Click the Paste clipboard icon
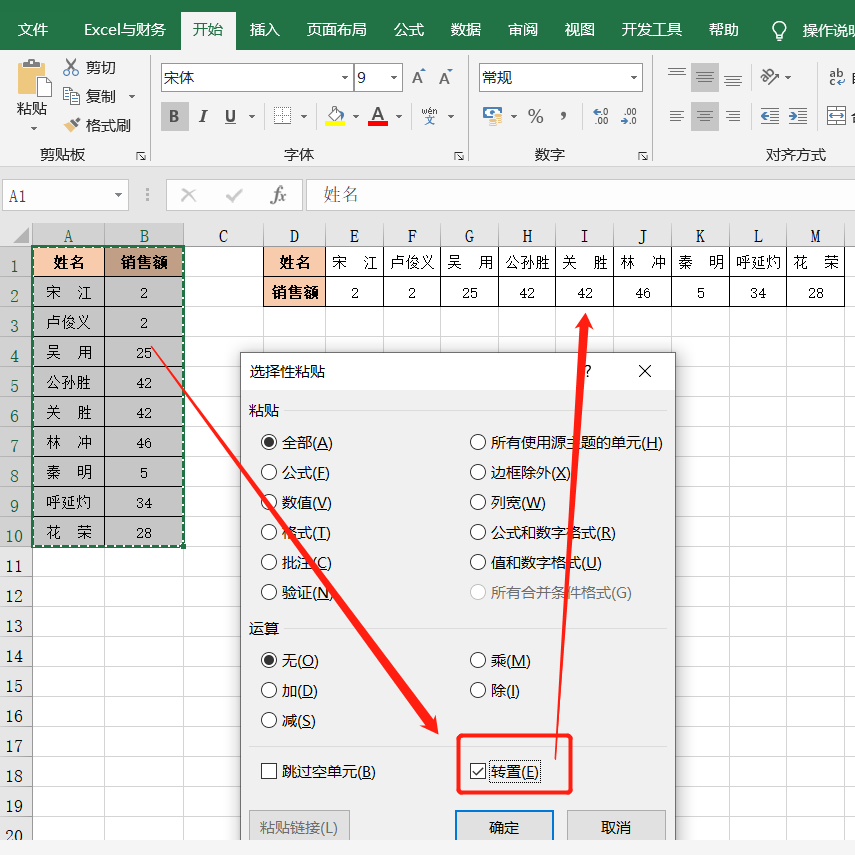The image size is (855, 855). tap(33, 79)
